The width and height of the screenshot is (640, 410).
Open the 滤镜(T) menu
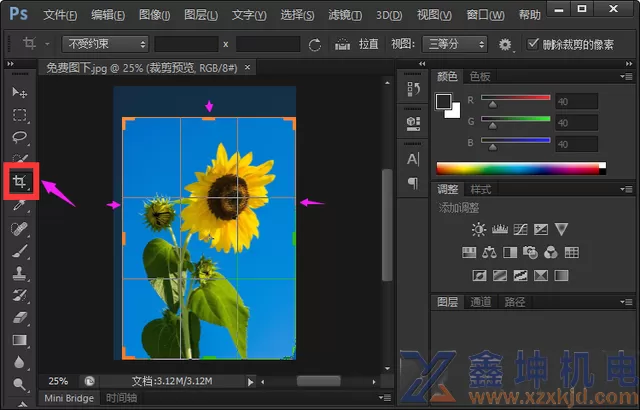coord(345,15)
